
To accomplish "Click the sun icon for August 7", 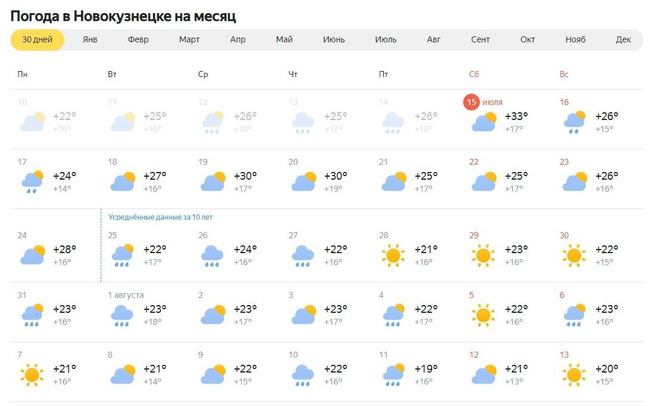I will (x=33, y=376).
